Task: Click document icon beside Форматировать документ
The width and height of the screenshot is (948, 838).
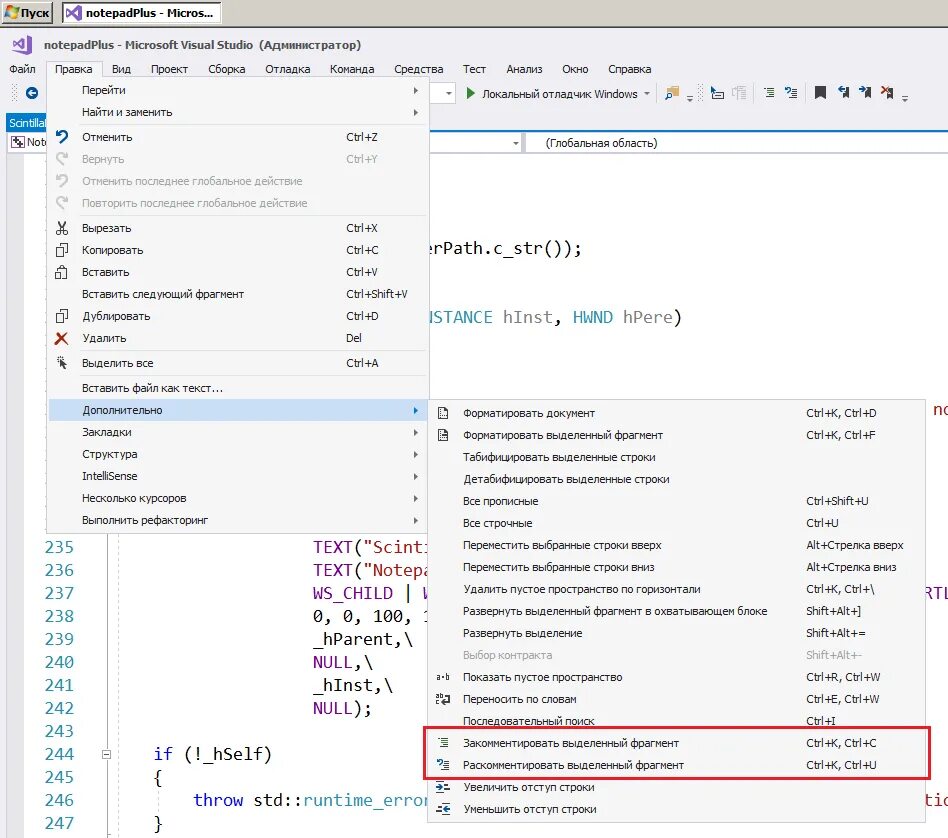Action: point(443,413)
